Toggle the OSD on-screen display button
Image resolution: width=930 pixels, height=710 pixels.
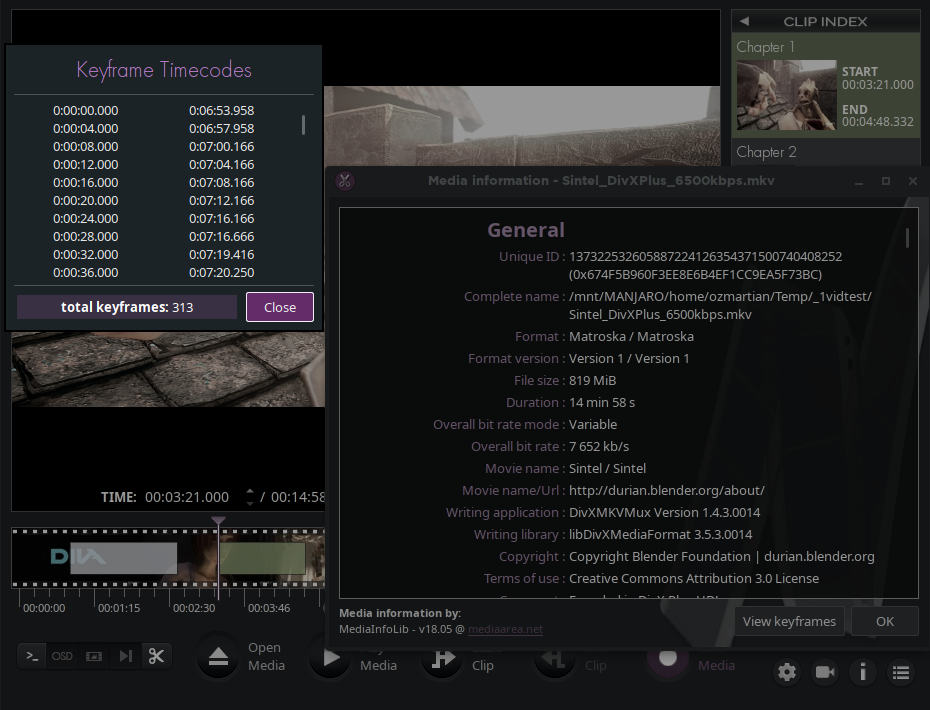(x=62, y=656)
